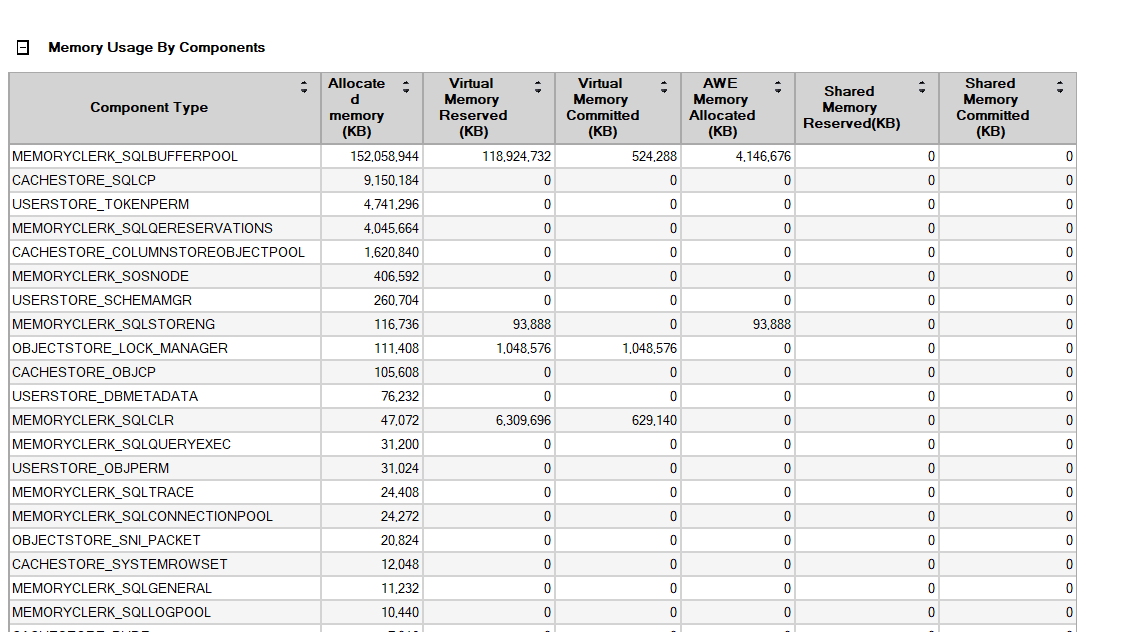The width and height of the screenshot is (1121, 632).
Task: Sort by Component Type column arrows
Action: pyautogui.click(x=304, y=87)
